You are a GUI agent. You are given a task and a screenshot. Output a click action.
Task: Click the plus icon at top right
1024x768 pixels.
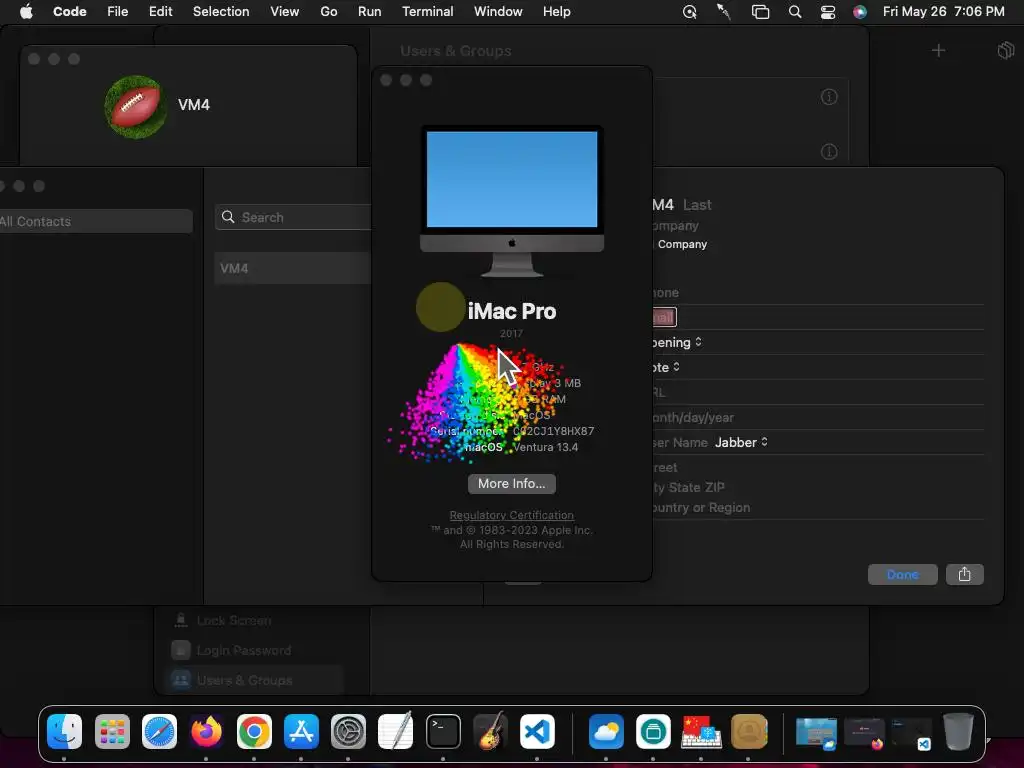point(938,50)
